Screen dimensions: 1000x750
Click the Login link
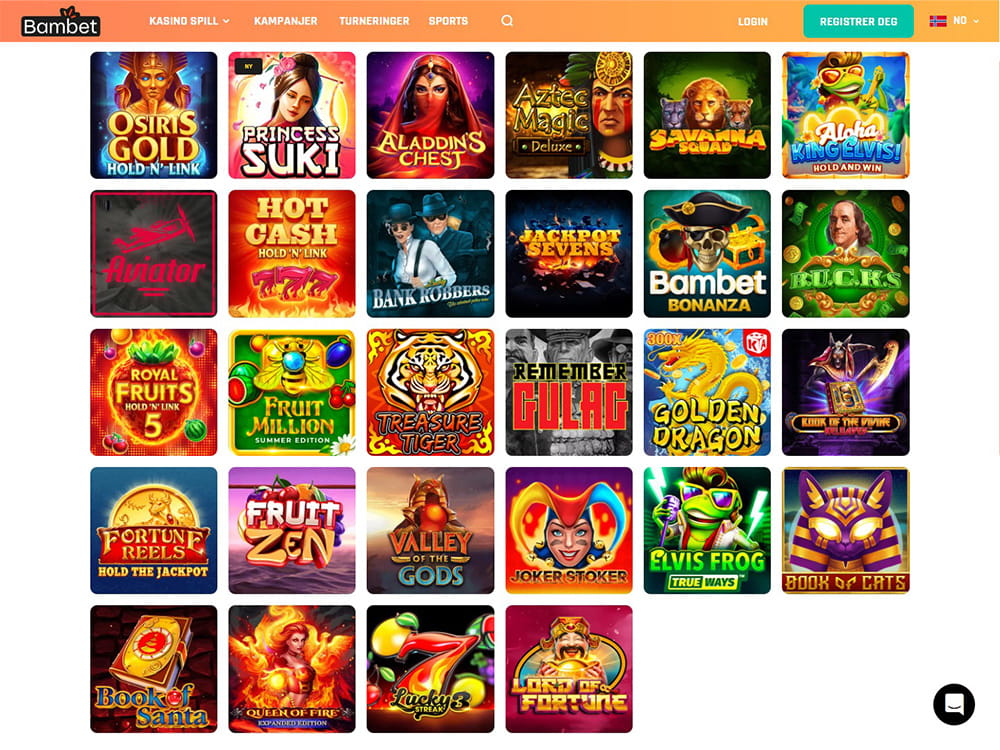[753, 21]
